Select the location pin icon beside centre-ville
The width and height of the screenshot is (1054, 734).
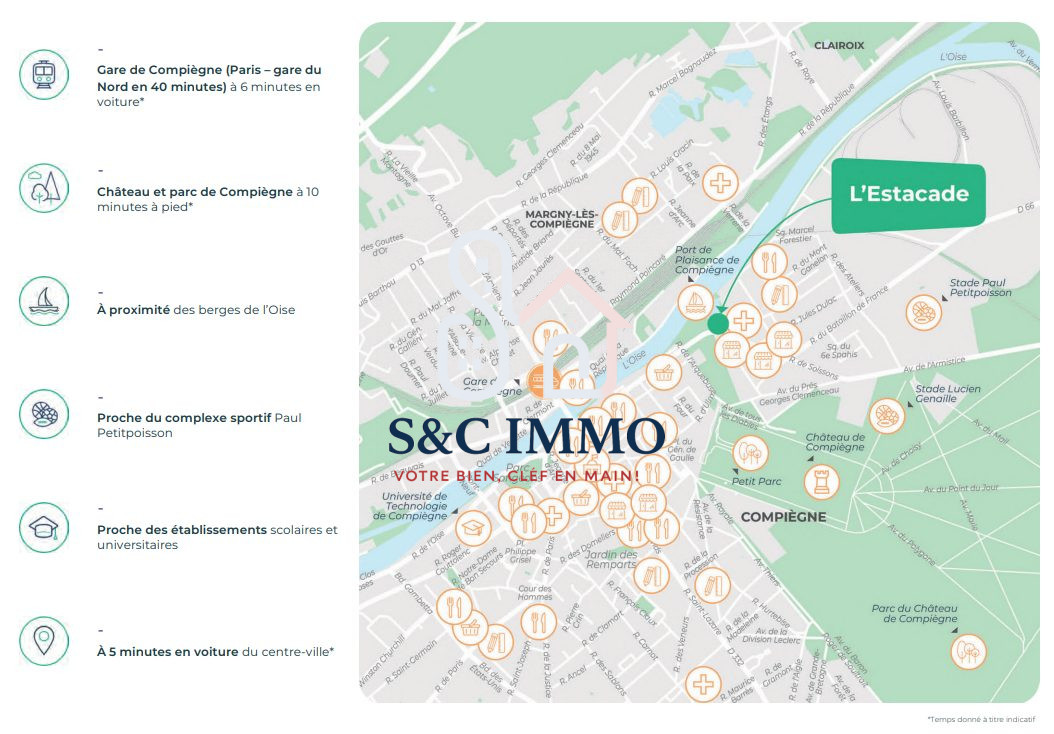click(x=44, y=641)
